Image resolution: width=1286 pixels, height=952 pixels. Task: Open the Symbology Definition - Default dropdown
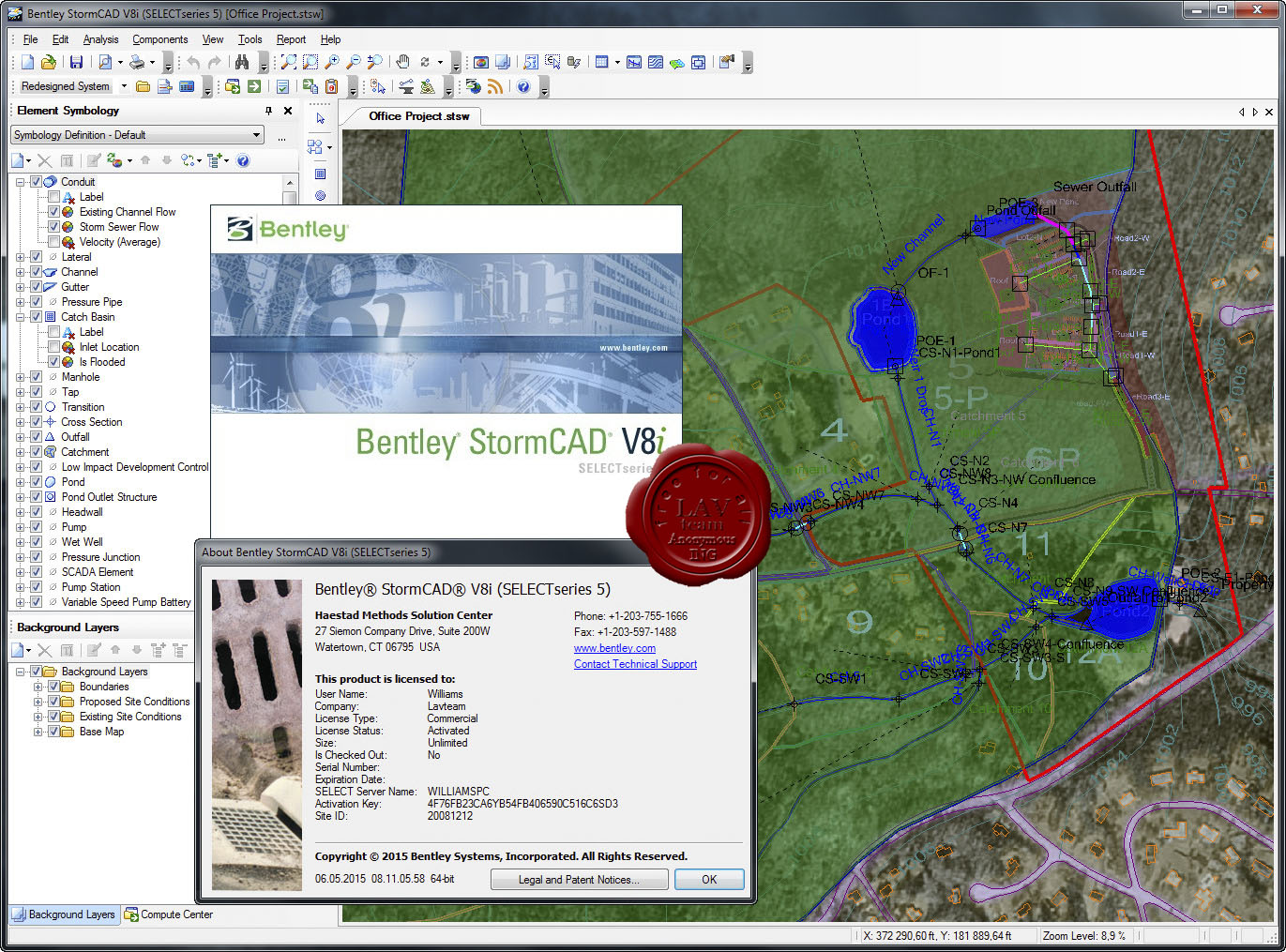(138, 135)
